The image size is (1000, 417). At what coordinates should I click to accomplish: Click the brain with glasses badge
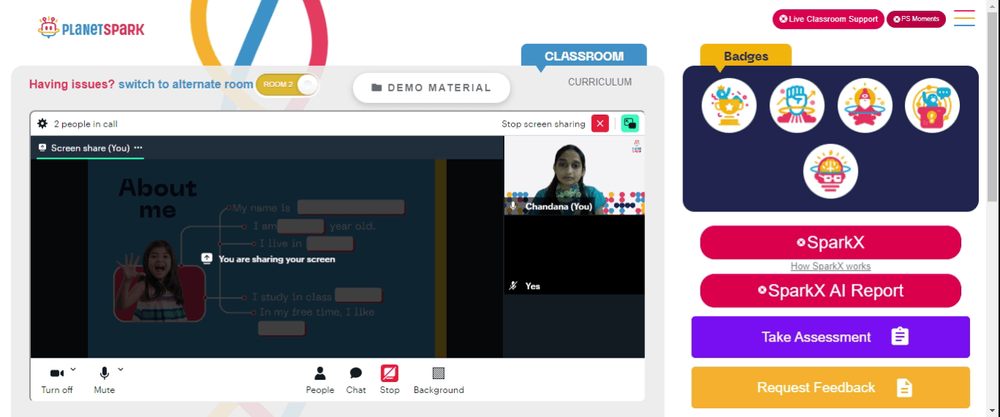pyautogui.click(x=830, y=171)
